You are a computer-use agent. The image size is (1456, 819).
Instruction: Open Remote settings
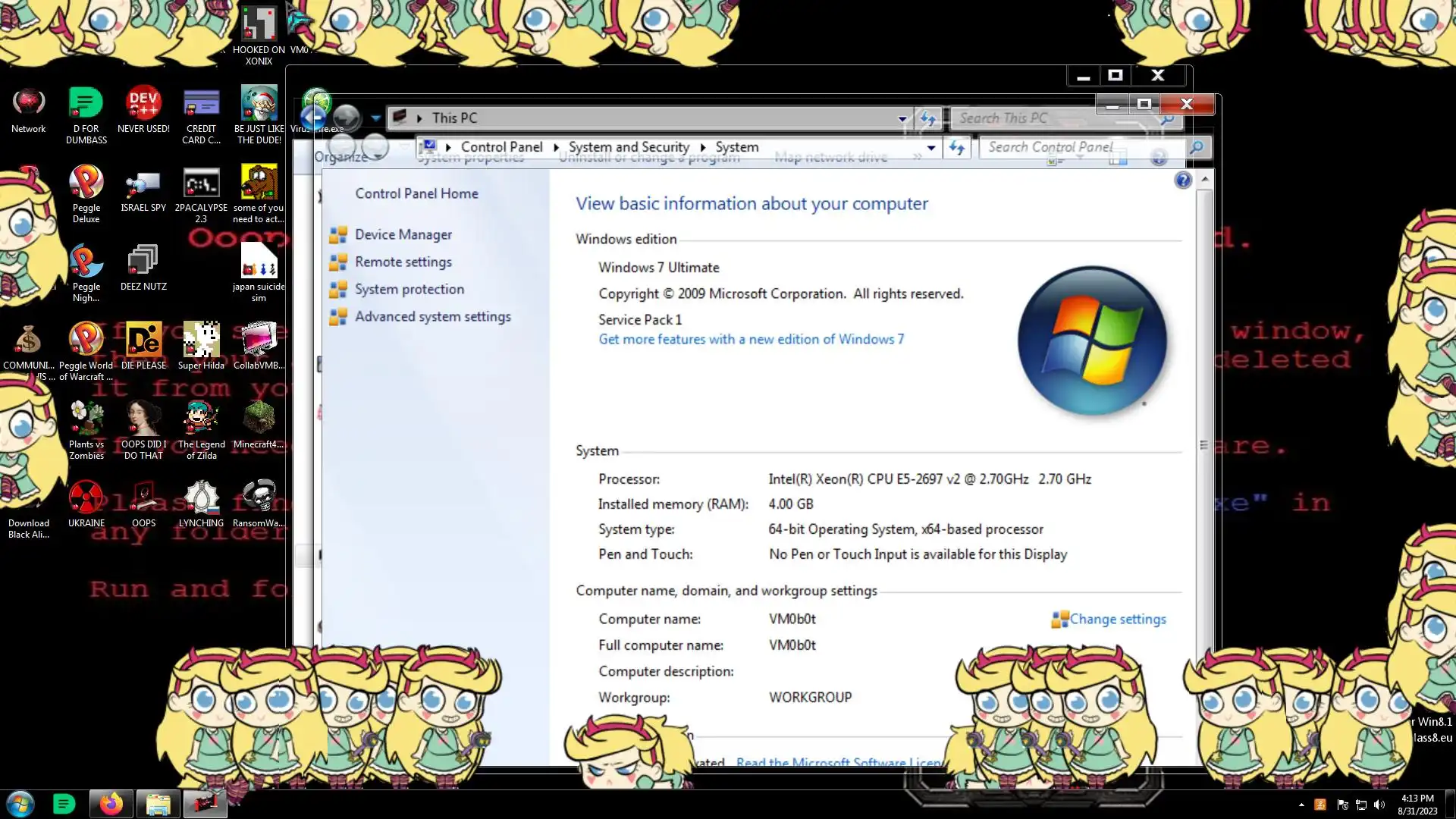point(403,262)
